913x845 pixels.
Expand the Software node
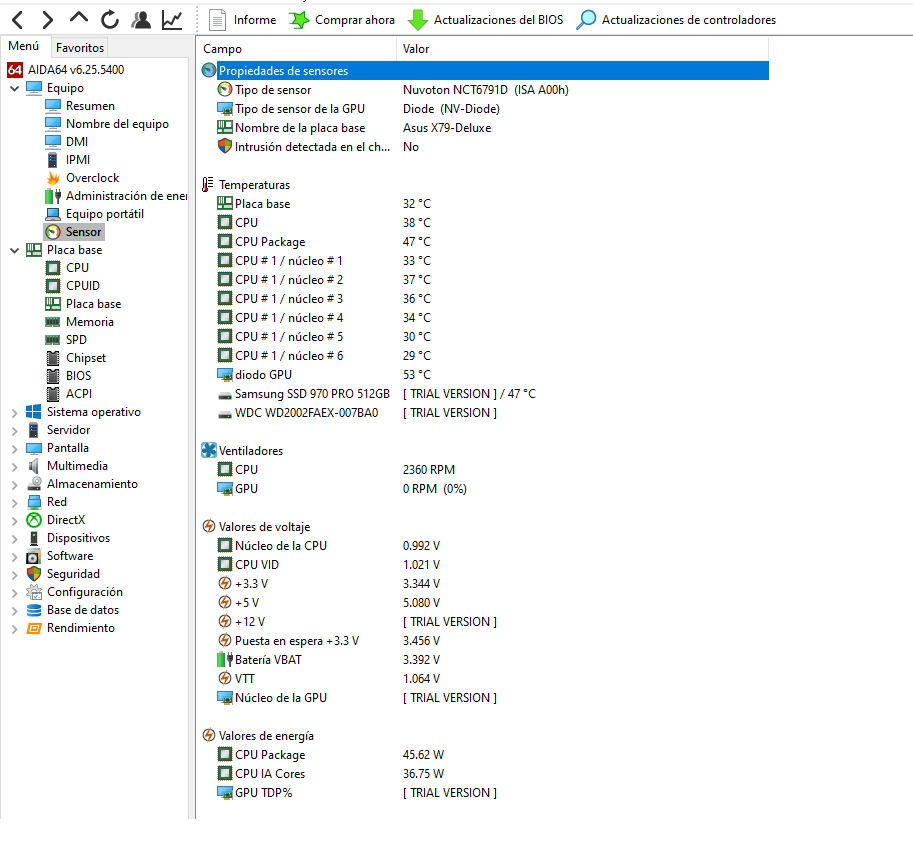click(x=15, y=557)
